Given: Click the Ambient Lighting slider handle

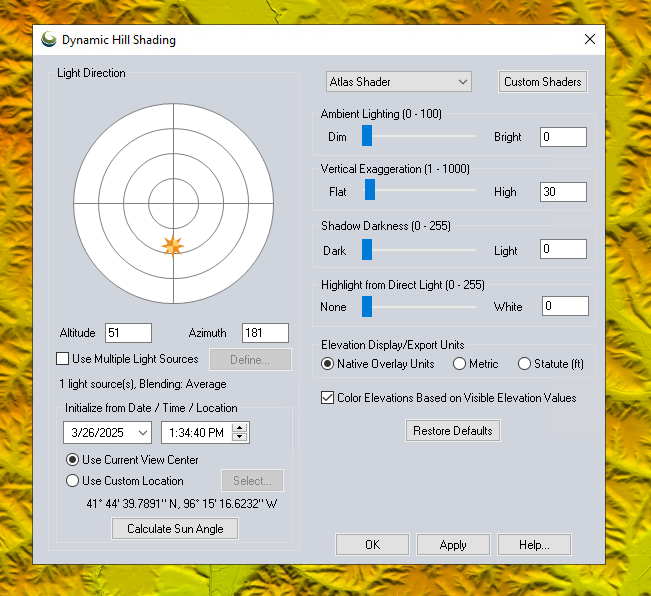Looking at the screenshot, I should click(x=367, y=136).
